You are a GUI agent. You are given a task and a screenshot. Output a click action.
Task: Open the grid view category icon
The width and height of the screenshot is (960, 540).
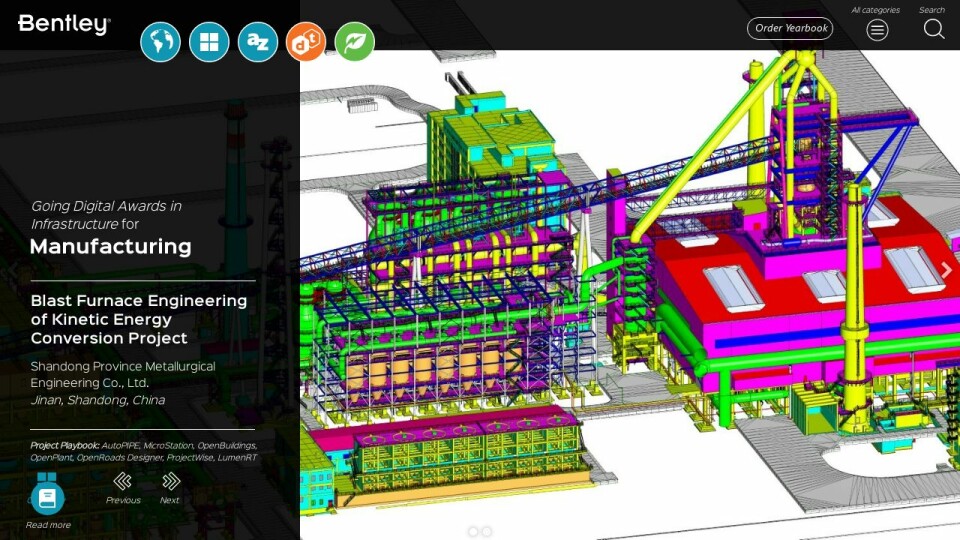209,42
